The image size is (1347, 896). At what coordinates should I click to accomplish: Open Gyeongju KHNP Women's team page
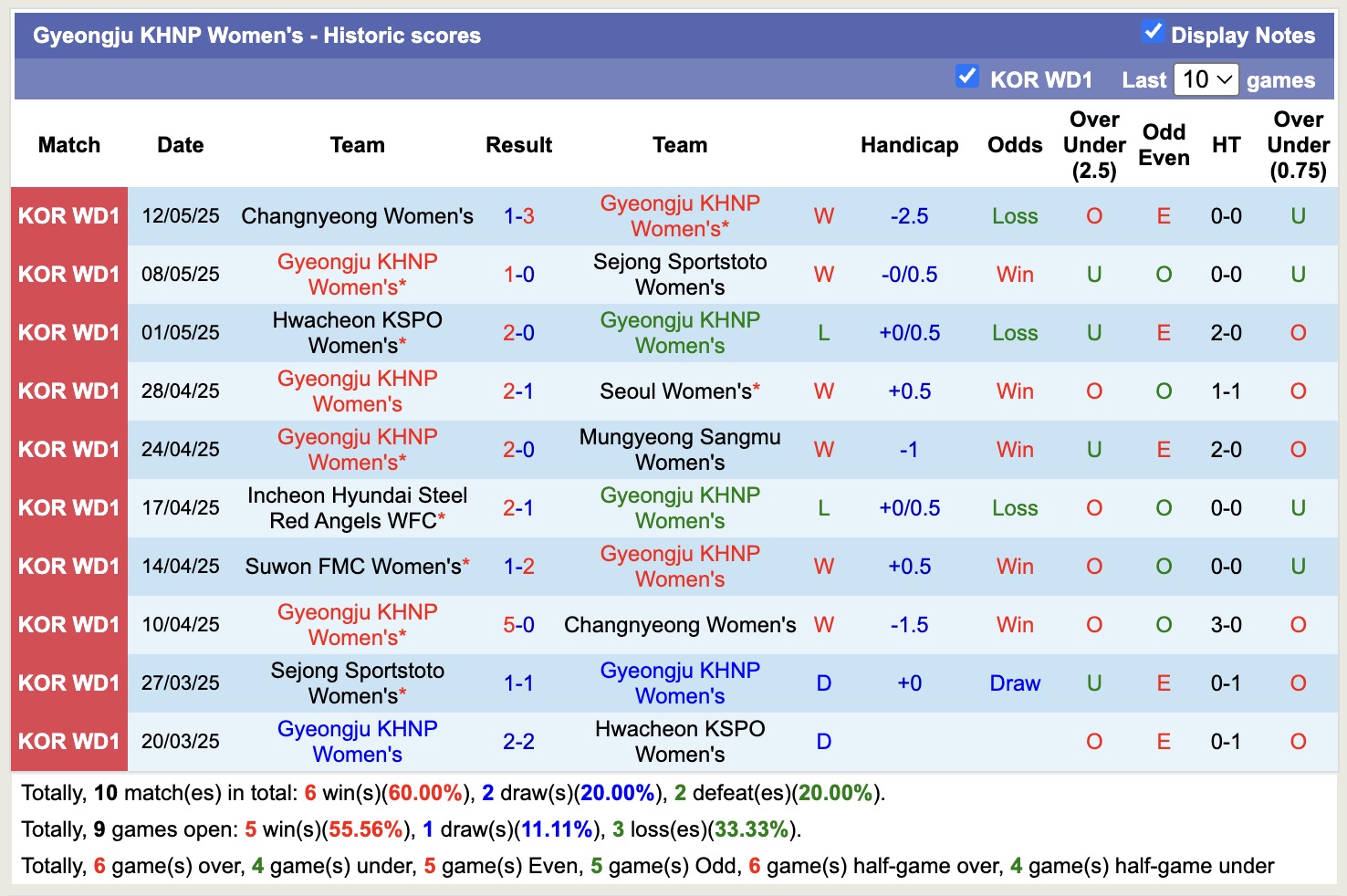pos(680,216)
